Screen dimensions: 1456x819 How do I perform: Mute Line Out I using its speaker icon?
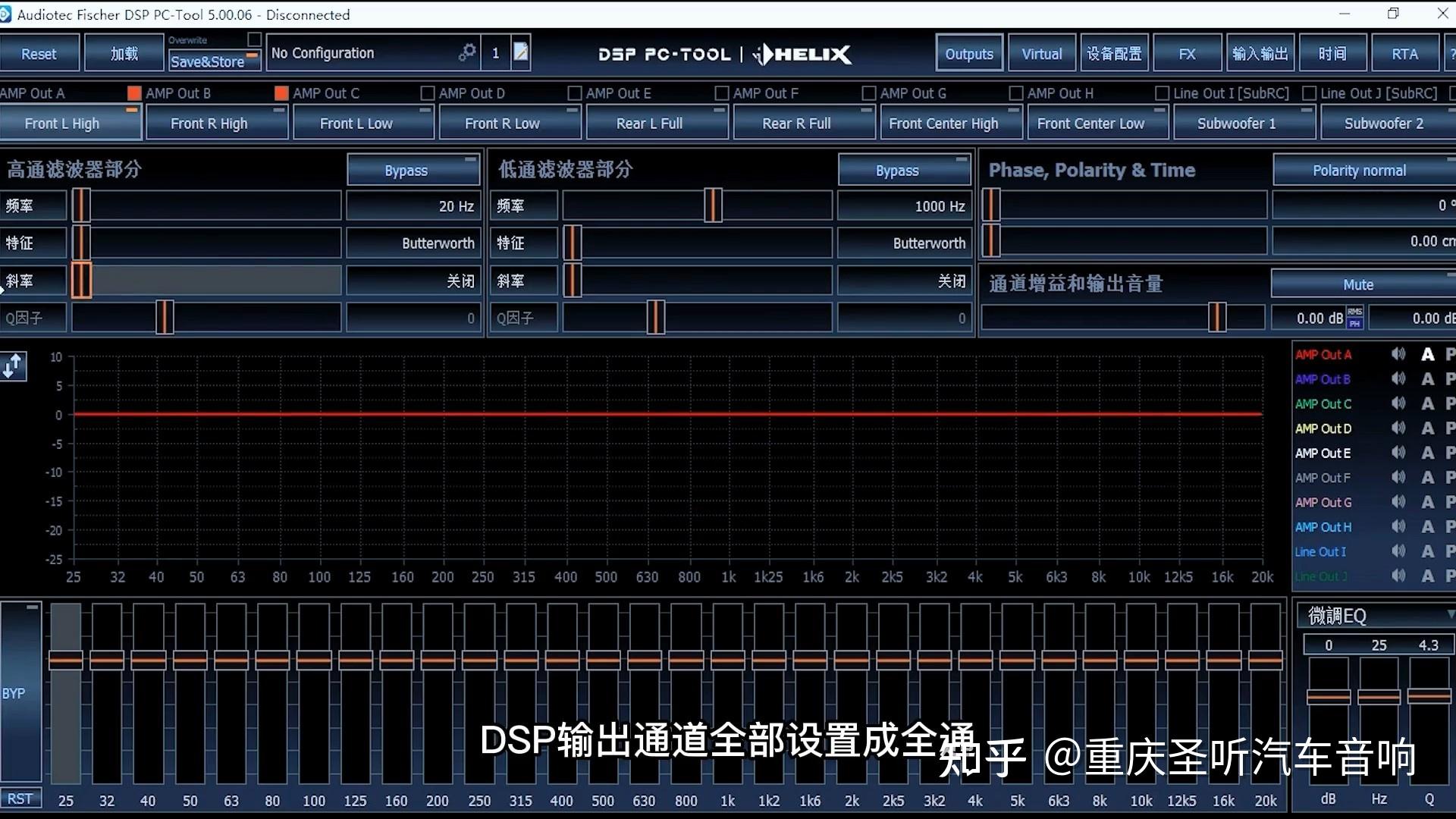1399,551
